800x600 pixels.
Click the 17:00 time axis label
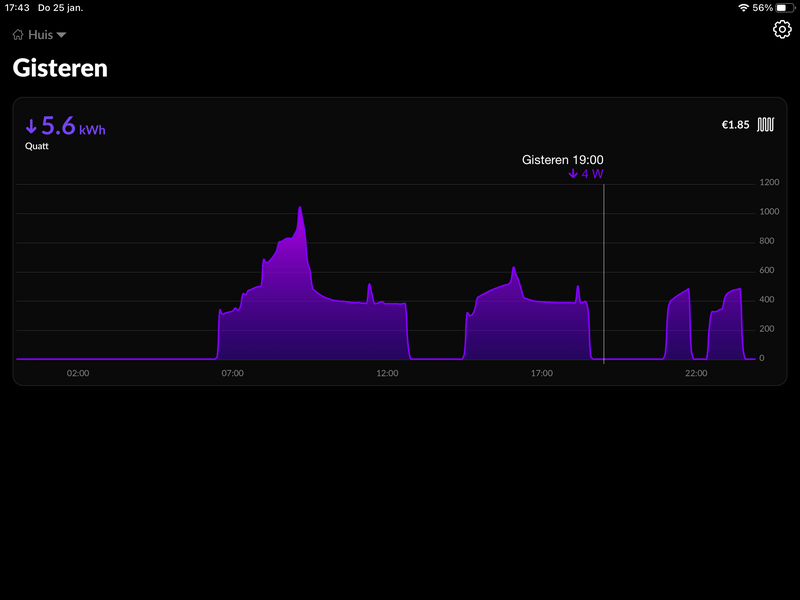[x=542, y=373]
